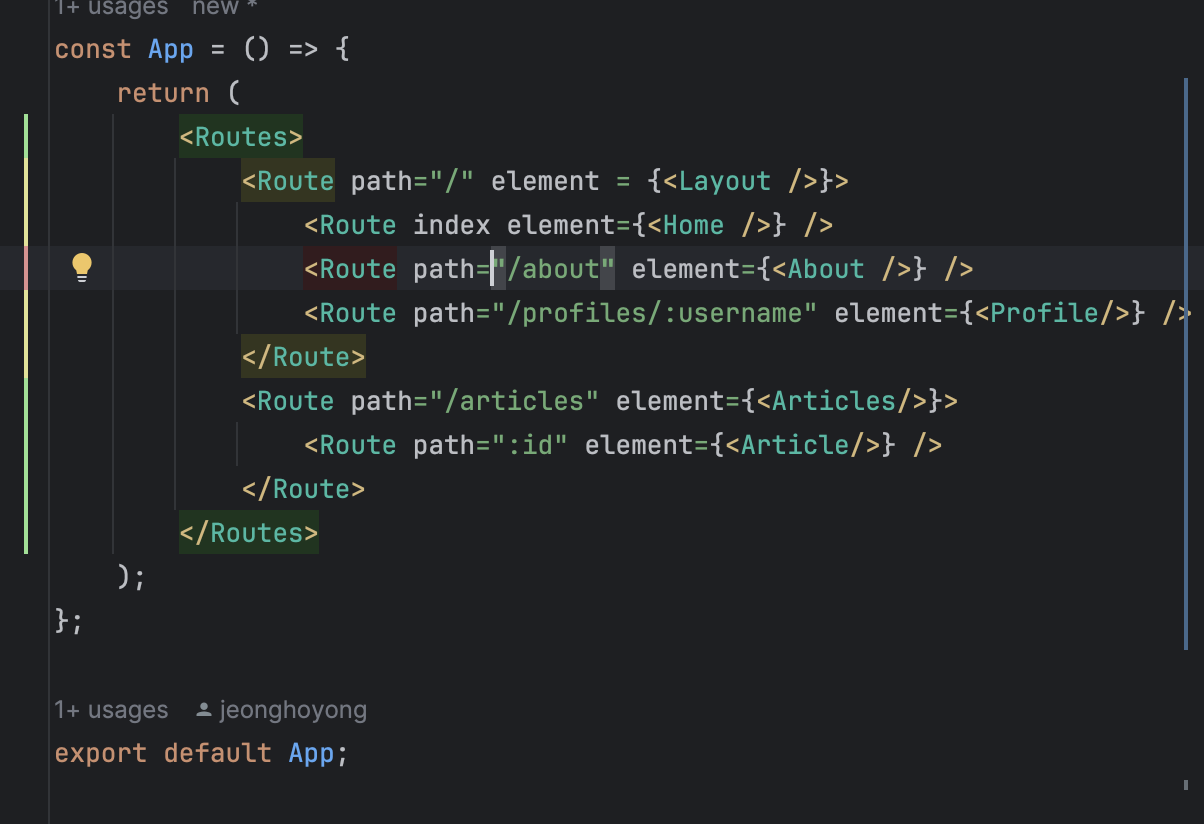This screenshot has height=824, width=1204.
Task: Click the Layout component name
Action: 725,181
